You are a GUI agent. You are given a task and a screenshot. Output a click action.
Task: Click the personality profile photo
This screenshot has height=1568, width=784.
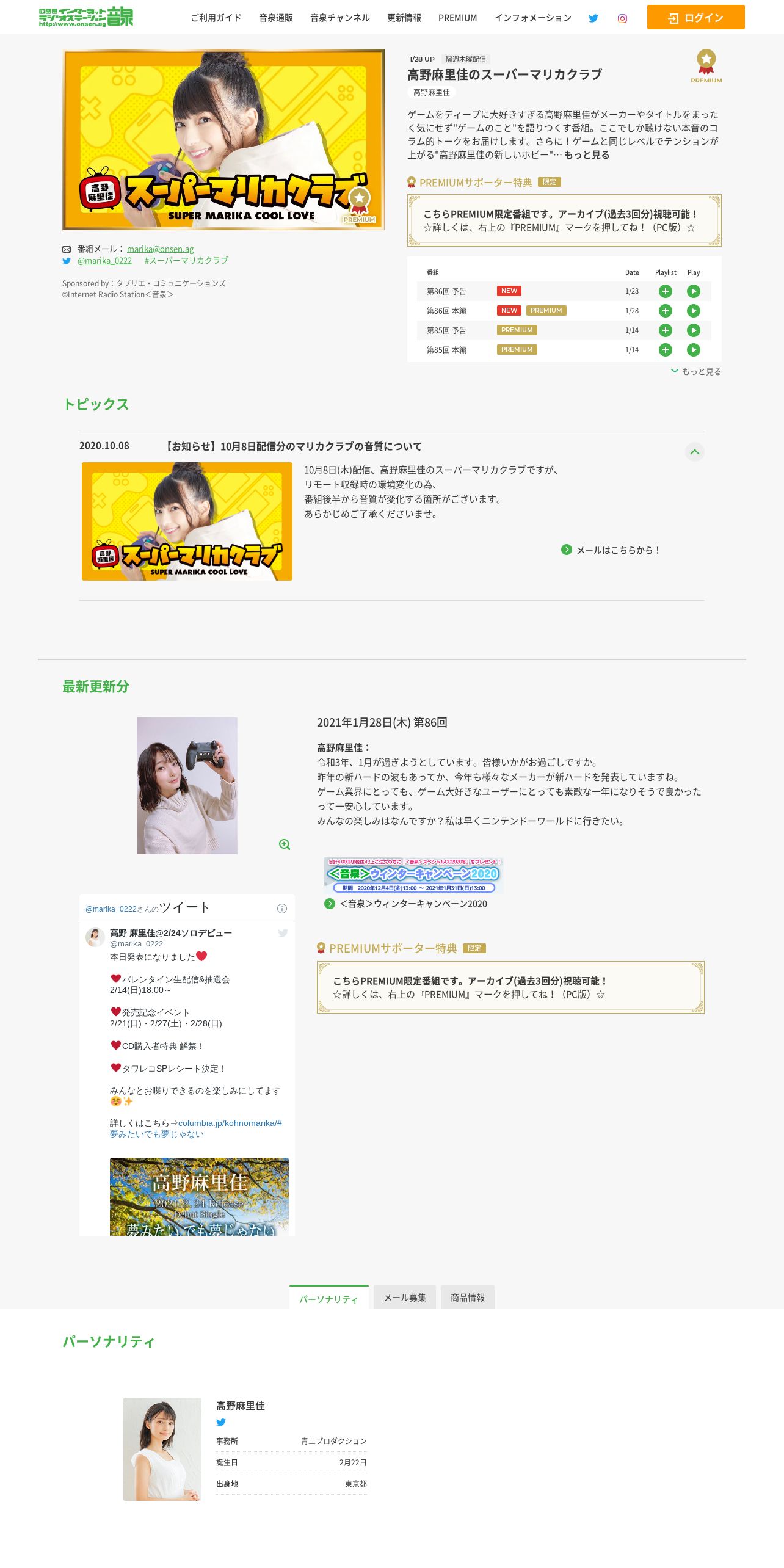coord(162,1449)
